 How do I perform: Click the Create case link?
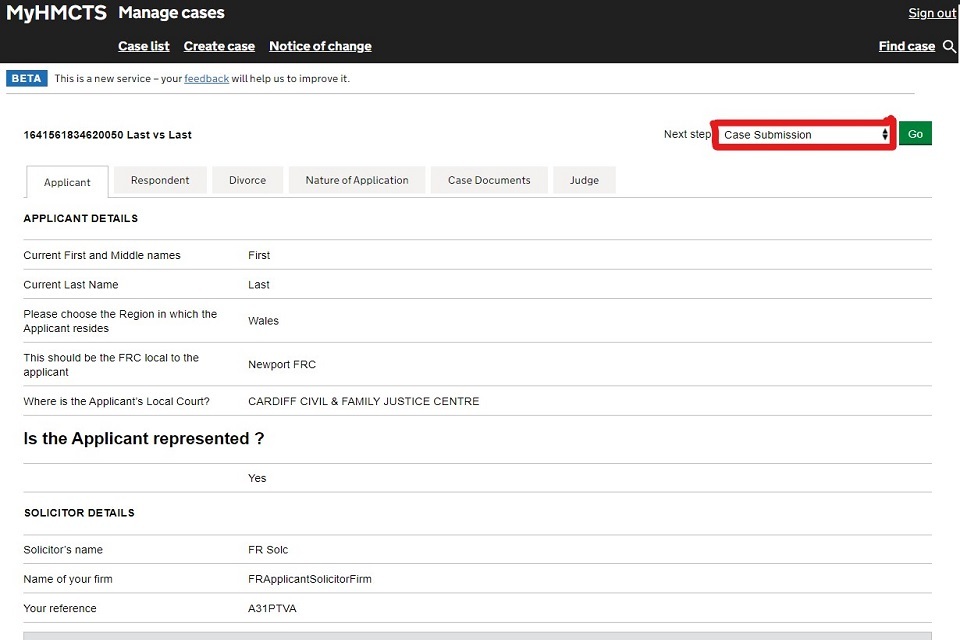[219, 46]
